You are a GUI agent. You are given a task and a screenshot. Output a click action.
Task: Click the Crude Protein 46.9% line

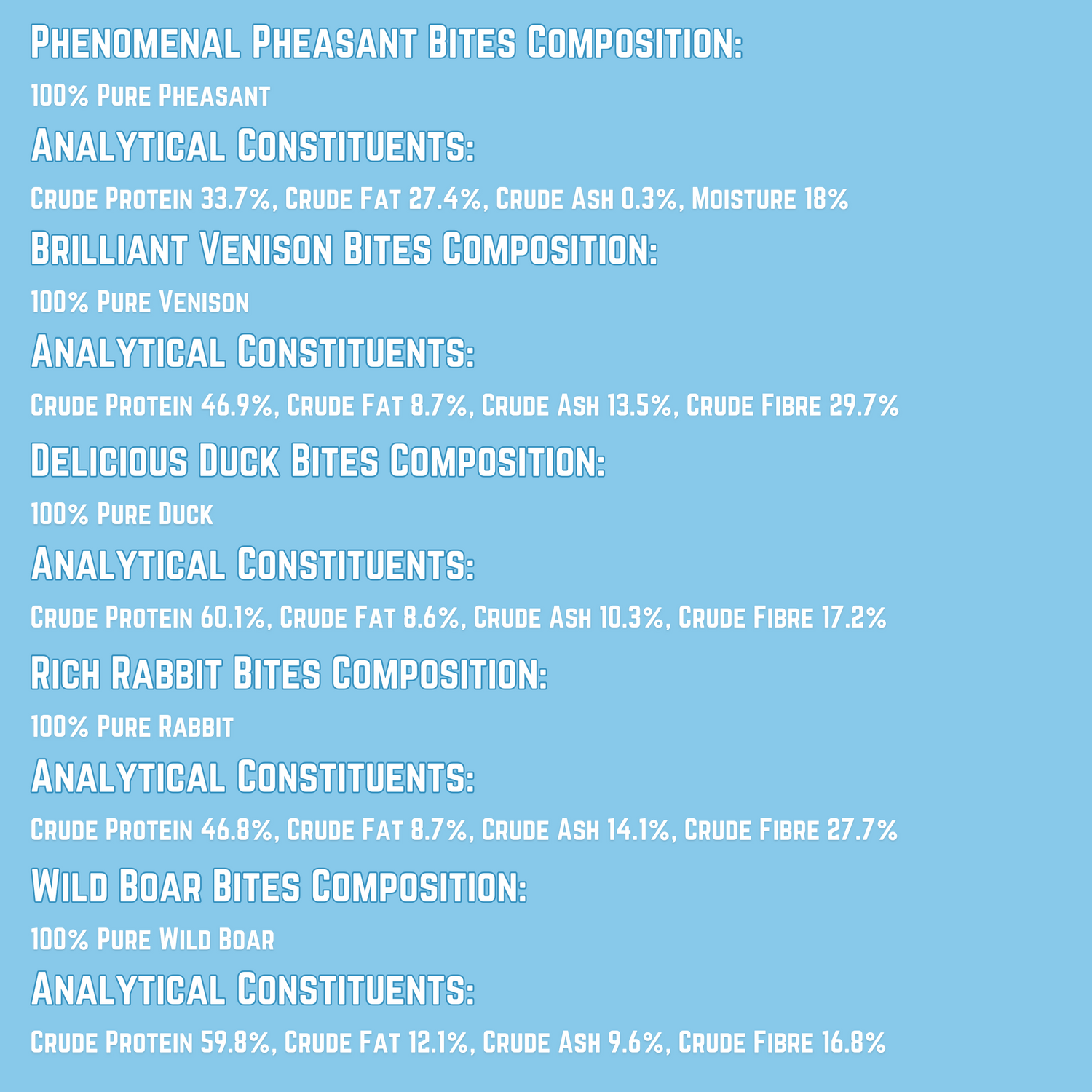(464, 405)
